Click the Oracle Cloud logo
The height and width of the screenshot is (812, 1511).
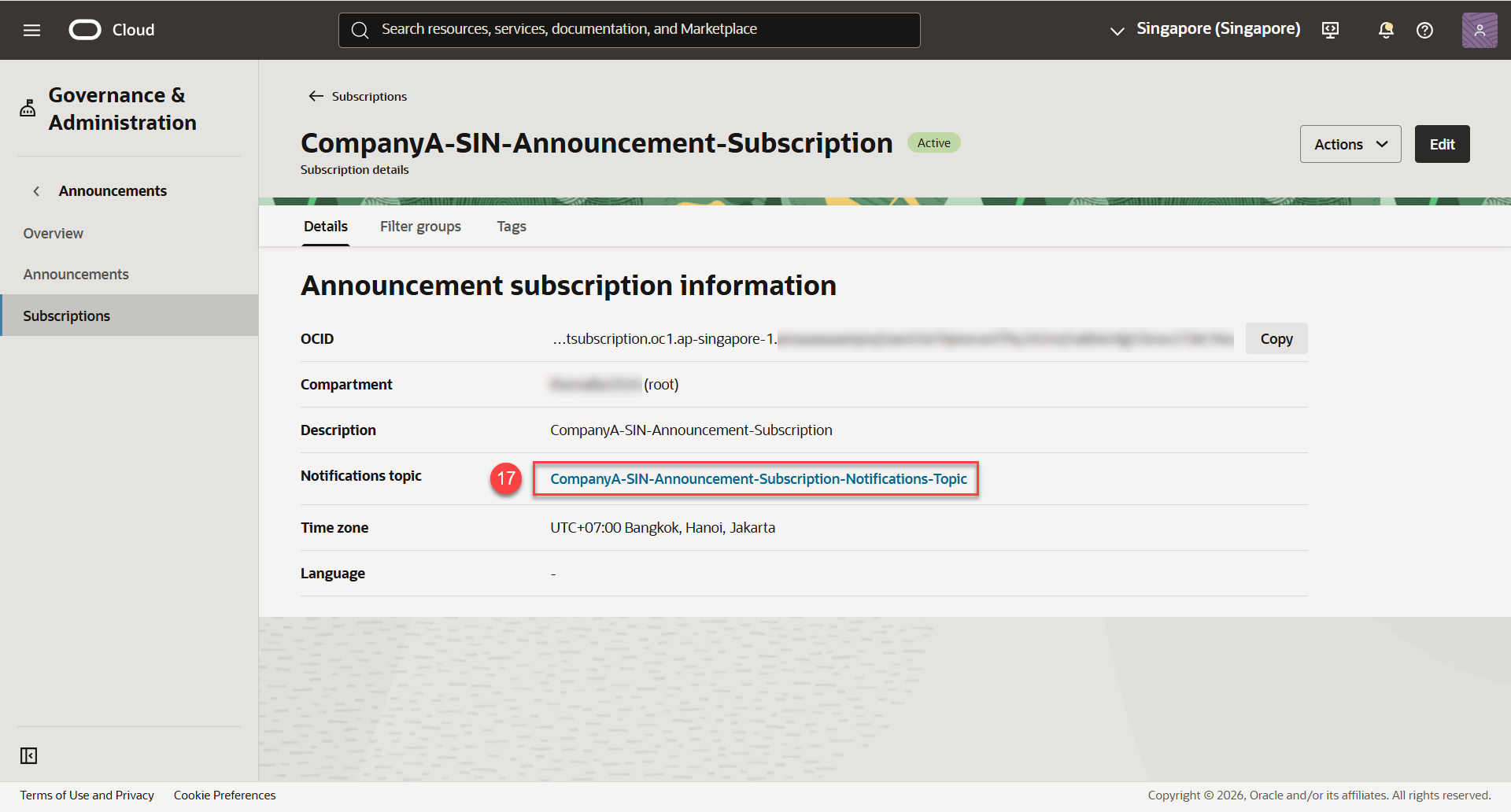click(x=112, y=30)
